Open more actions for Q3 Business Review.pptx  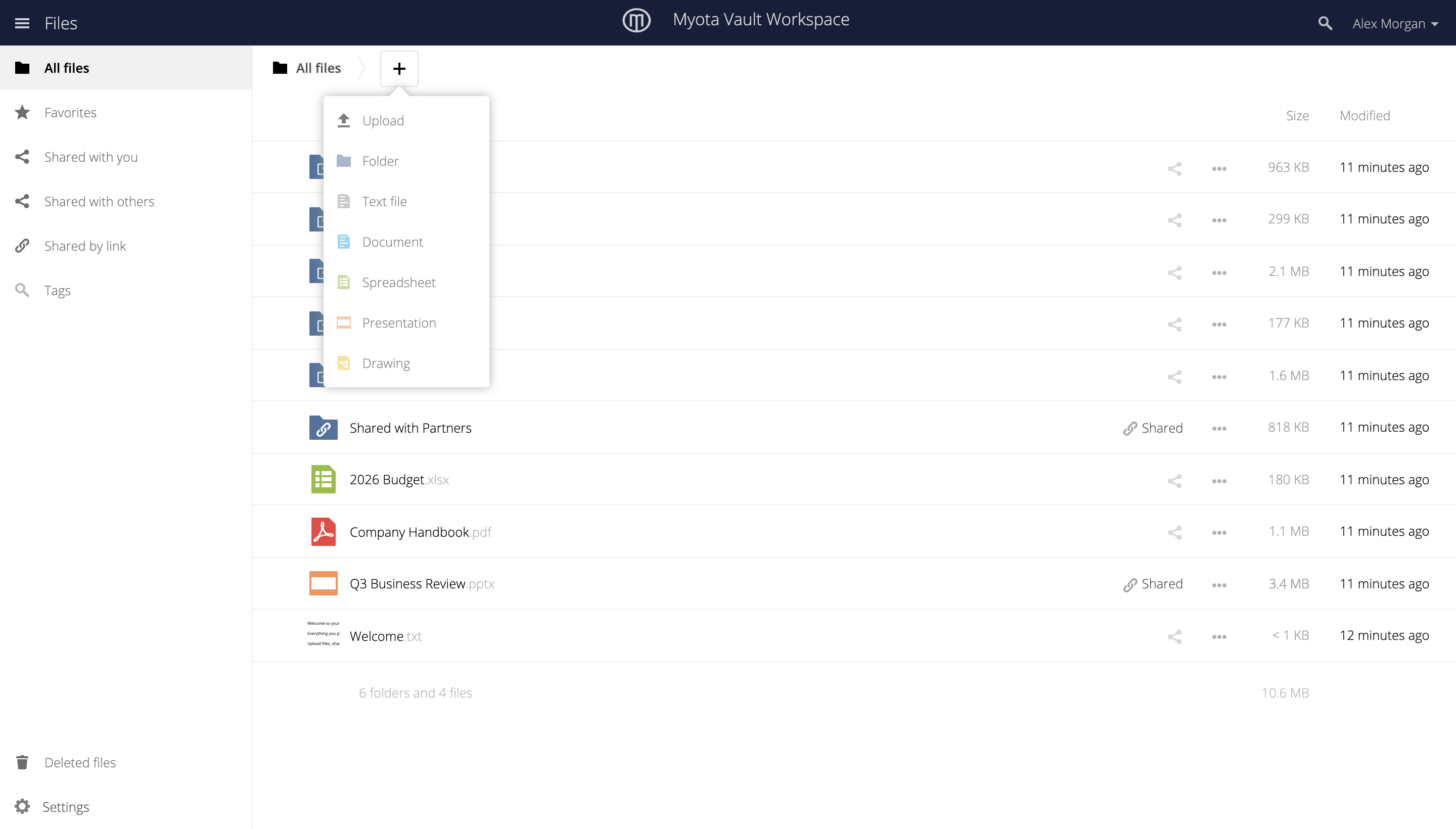tap(1218, 585)
